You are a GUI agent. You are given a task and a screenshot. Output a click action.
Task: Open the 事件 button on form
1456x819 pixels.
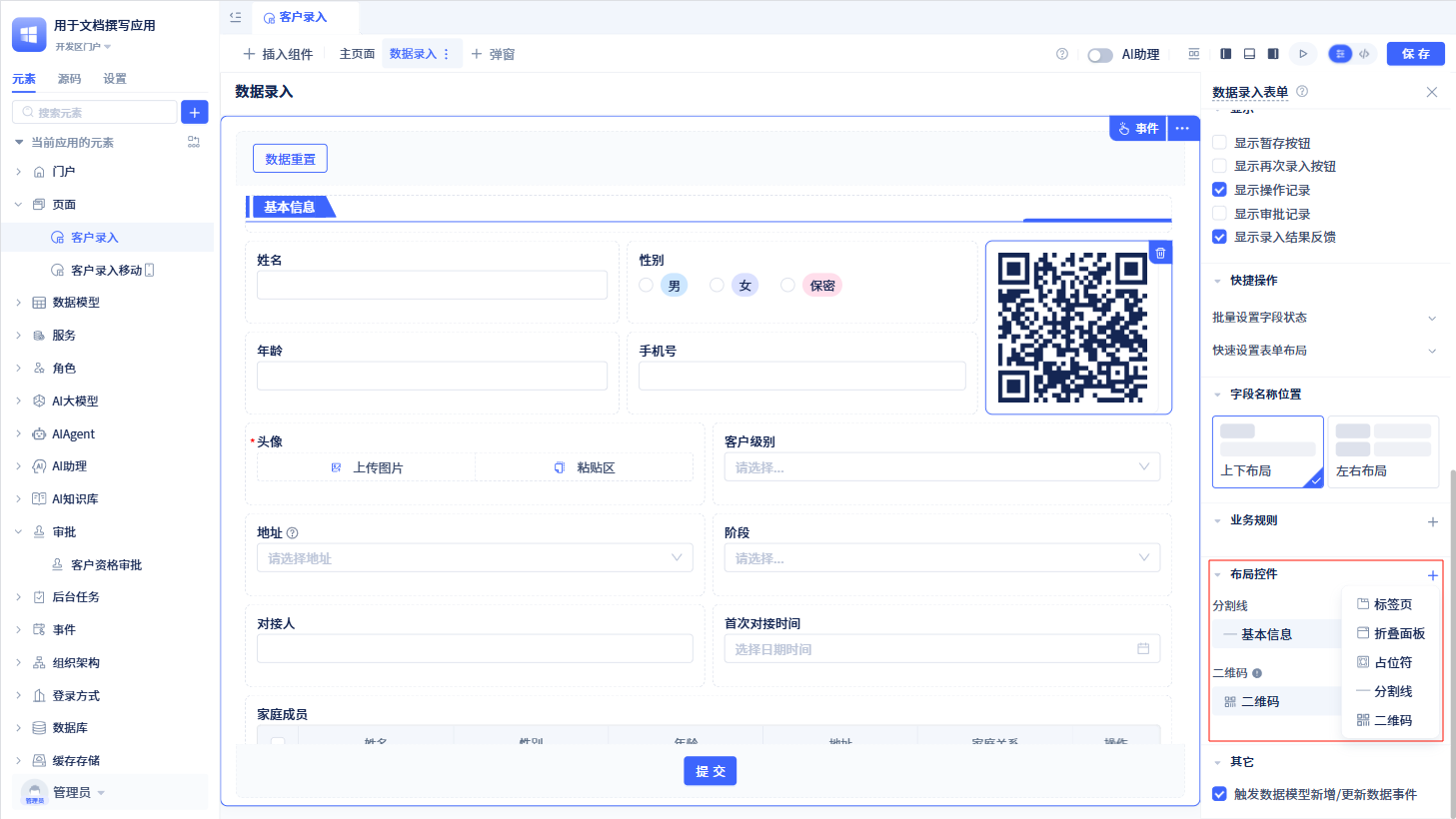click(1138, 128)
